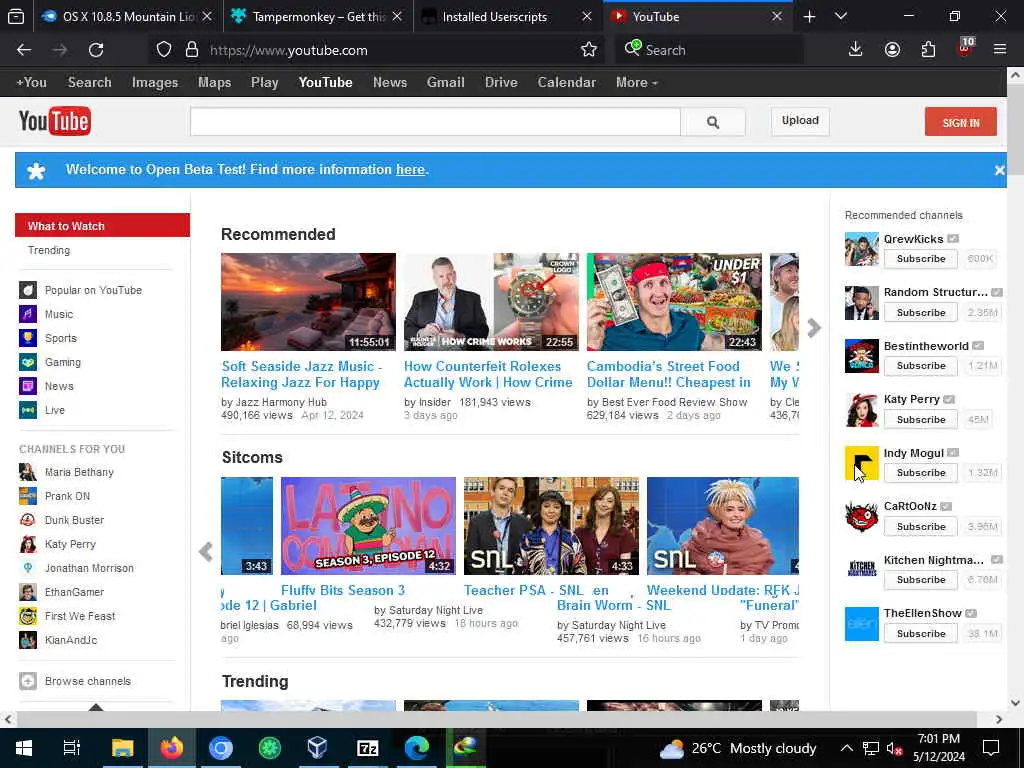Open Dunk Buster channel avatar
The height and width of the screenshot is (768, 1024).
tap(27, 520)
